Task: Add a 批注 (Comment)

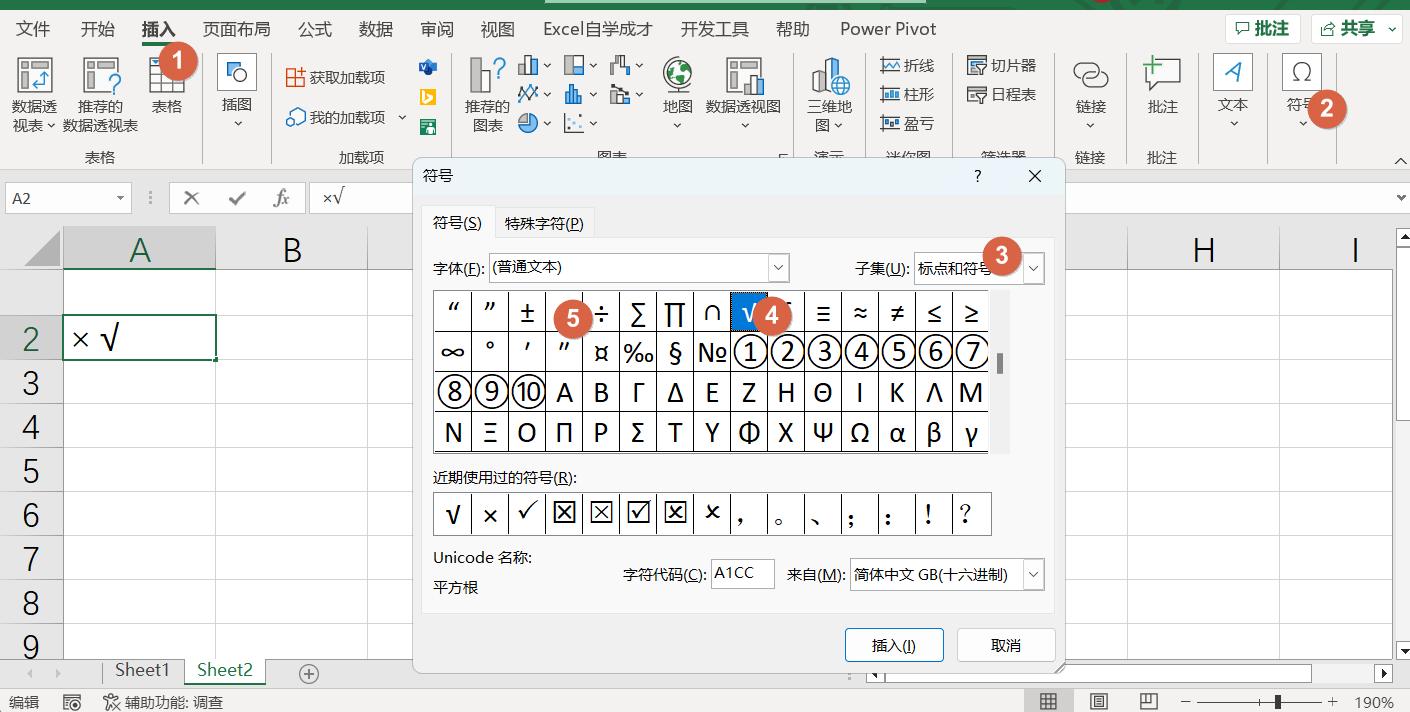Action: [1160, 90]
